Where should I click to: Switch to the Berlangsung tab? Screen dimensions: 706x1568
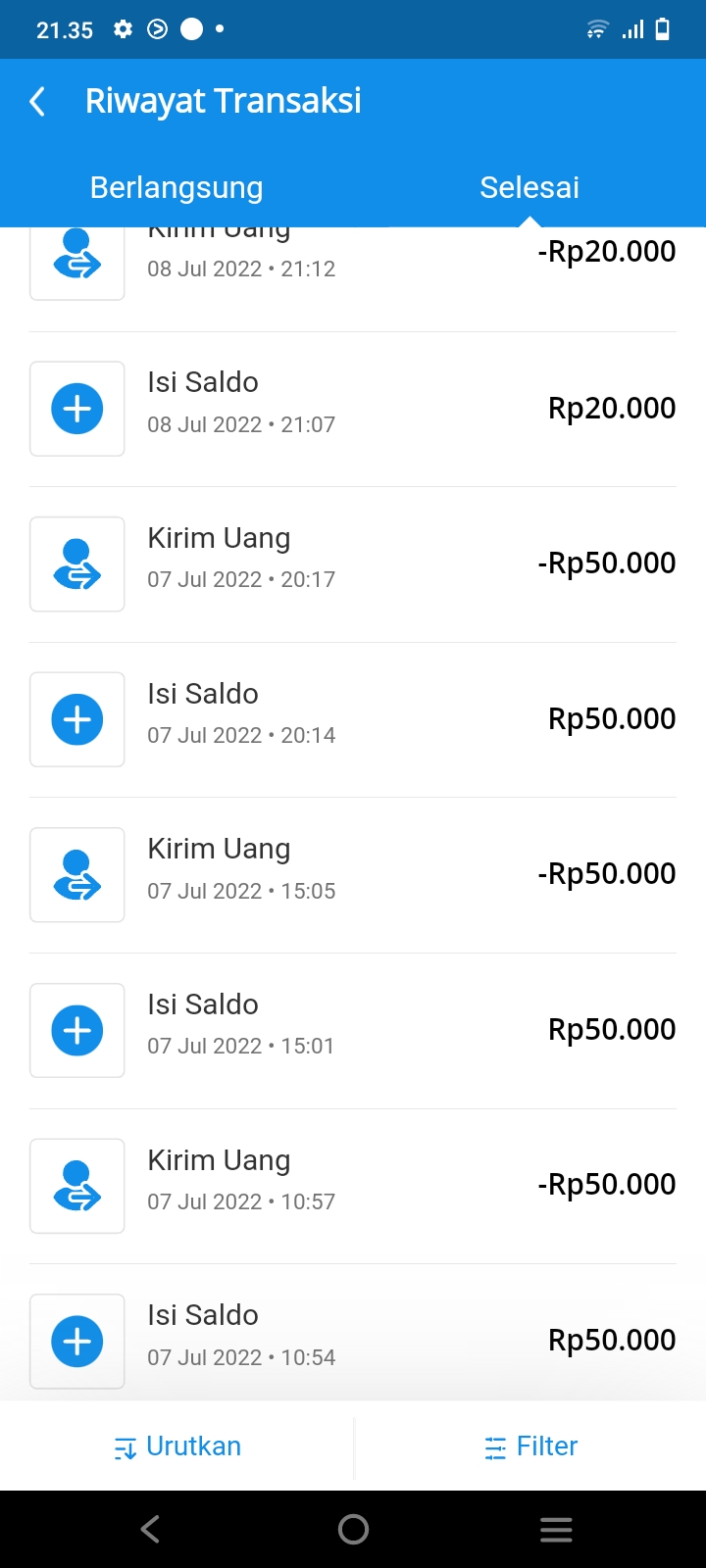click(x=176, y=187)
